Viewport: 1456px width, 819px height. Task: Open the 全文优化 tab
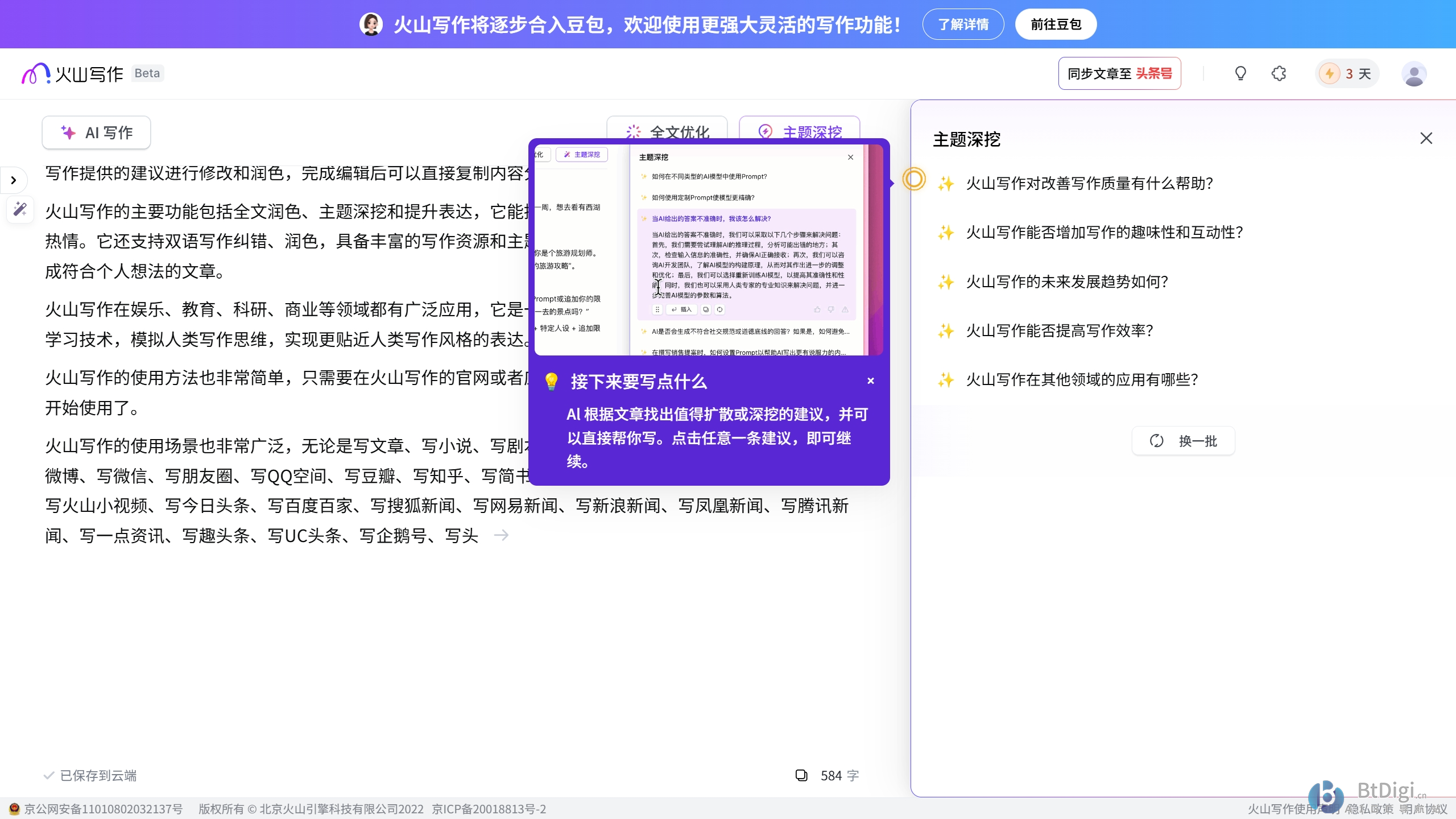tap(667, 128)
